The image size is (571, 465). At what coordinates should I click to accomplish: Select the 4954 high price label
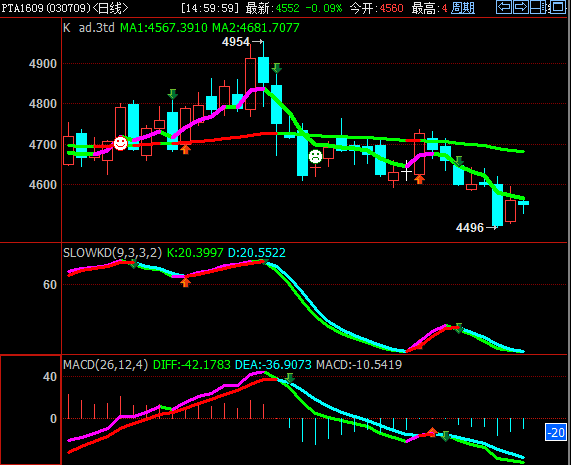[236, 42]
